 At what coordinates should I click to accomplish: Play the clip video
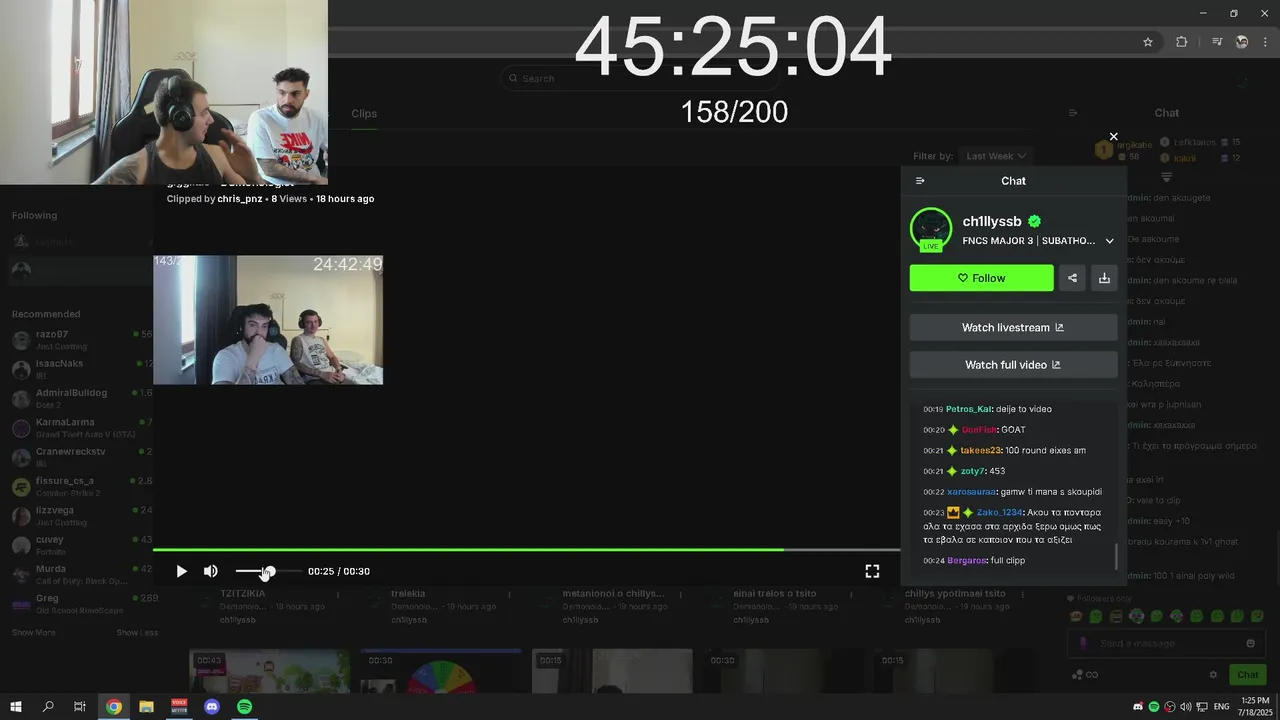[x=181, y=571]
